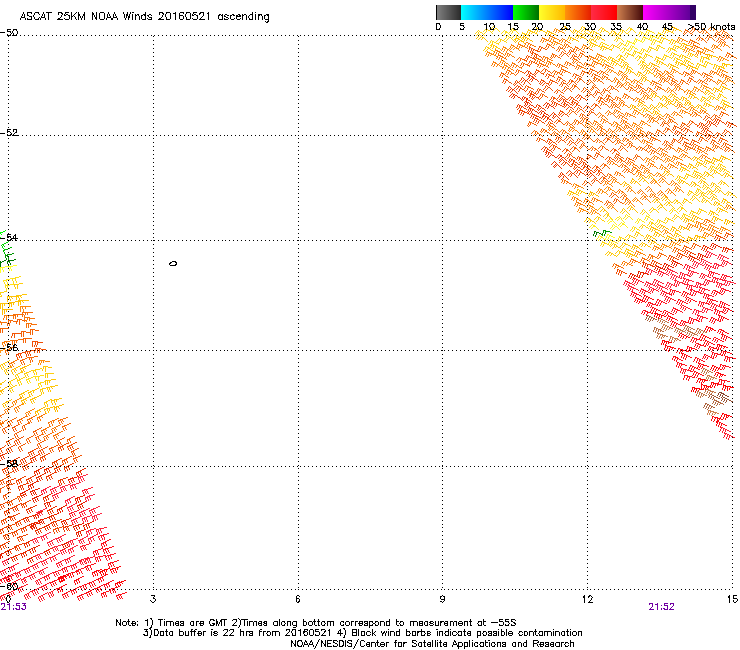Image resolution: width=740 pixels, height=650 pixels.
Task: Click the '-60' latitude axis label
Action: 9,586
